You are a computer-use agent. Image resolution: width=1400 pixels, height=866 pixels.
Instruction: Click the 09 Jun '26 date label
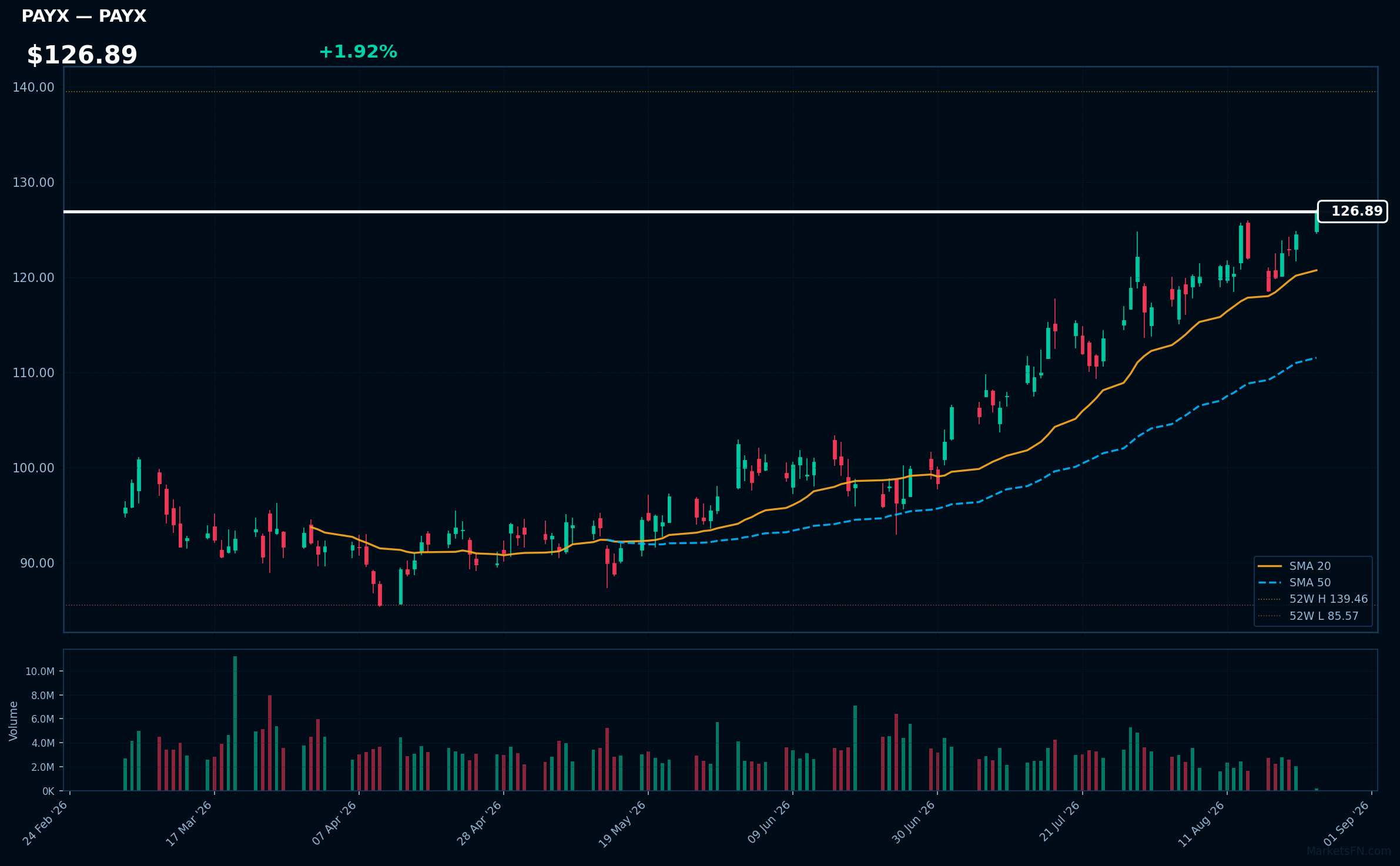point(769,823)
